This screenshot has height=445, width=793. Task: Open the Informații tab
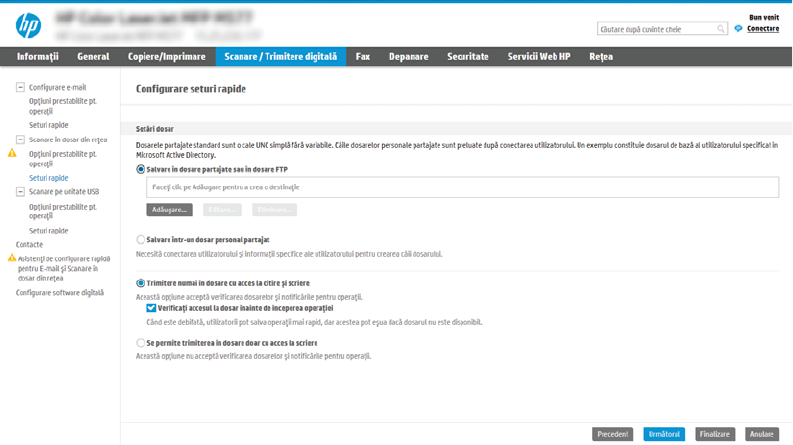pyautogui.click(x=37, y=57)
